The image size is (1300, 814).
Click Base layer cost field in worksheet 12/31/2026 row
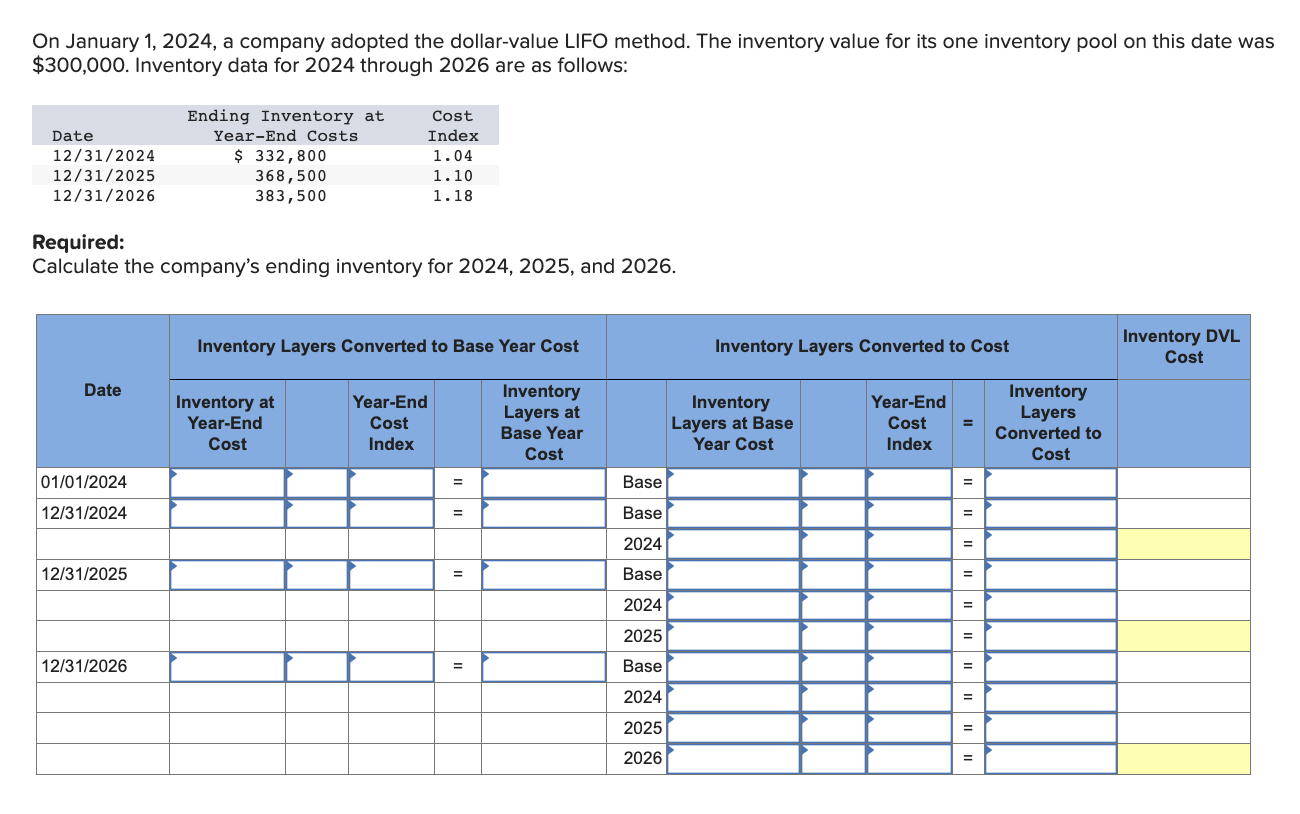733,666
